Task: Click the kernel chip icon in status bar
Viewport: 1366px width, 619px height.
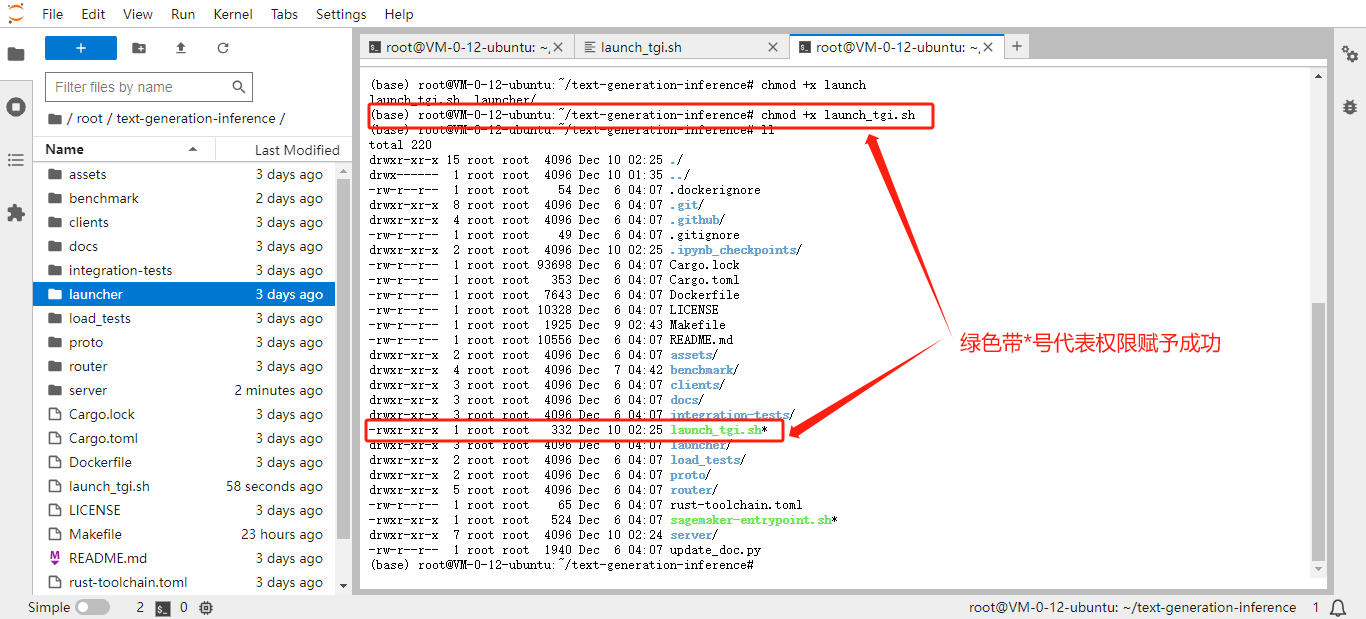Action: click(206, 607)
